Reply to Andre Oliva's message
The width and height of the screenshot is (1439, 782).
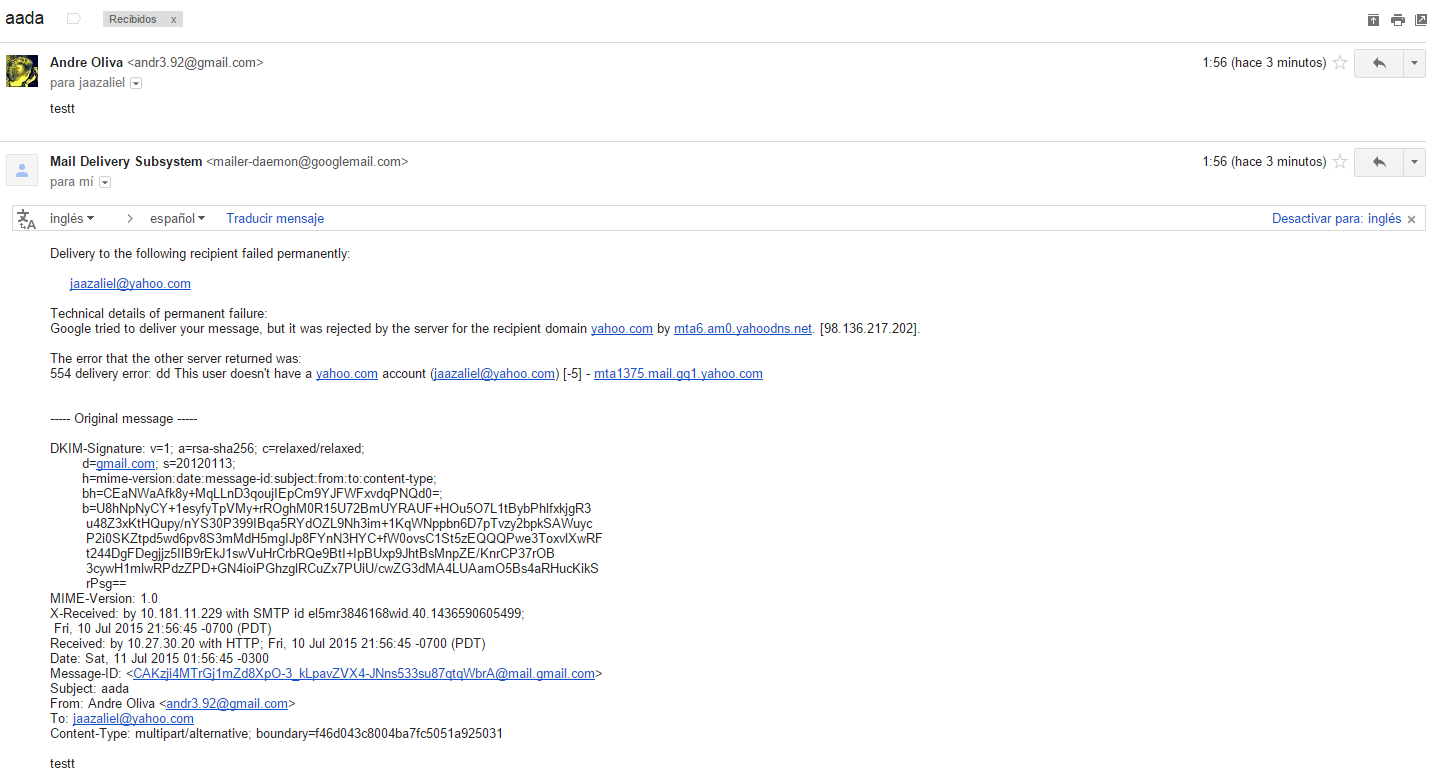(x=1379, y=63)
